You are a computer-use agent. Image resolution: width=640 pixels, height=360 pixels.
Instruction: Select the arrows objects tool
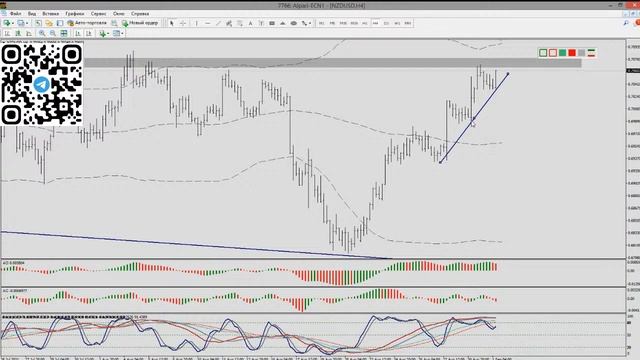(x=304, y=23)
